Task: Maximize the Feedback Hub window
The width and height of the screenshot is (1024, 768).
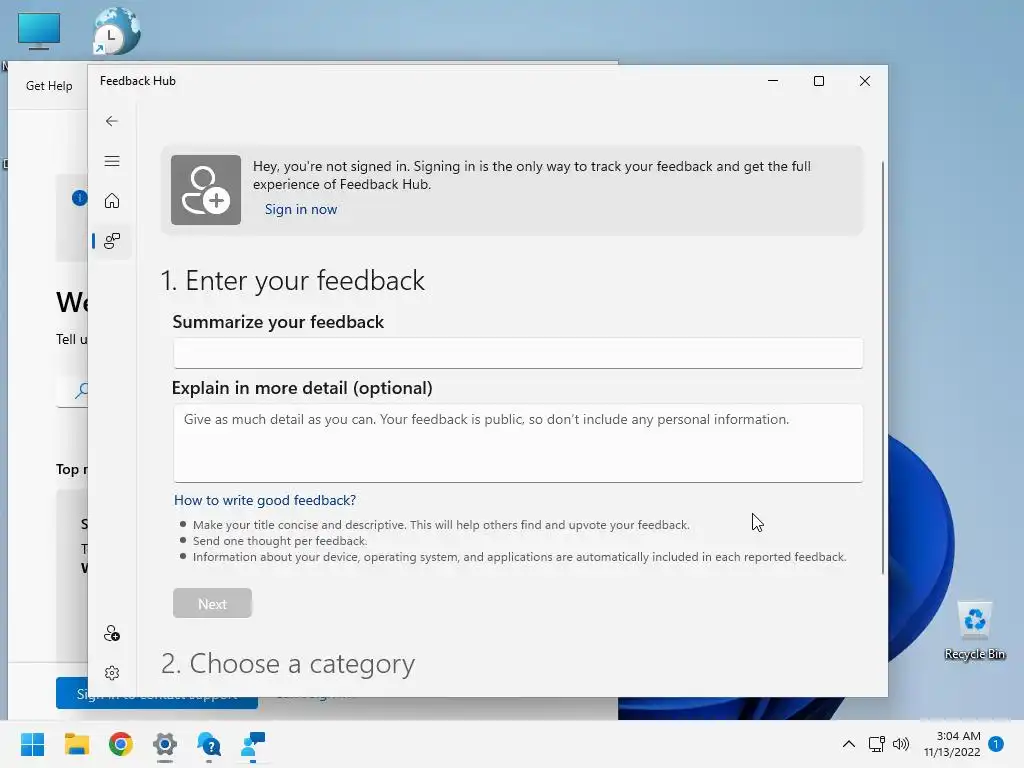Action: click(x=819, y=81)
